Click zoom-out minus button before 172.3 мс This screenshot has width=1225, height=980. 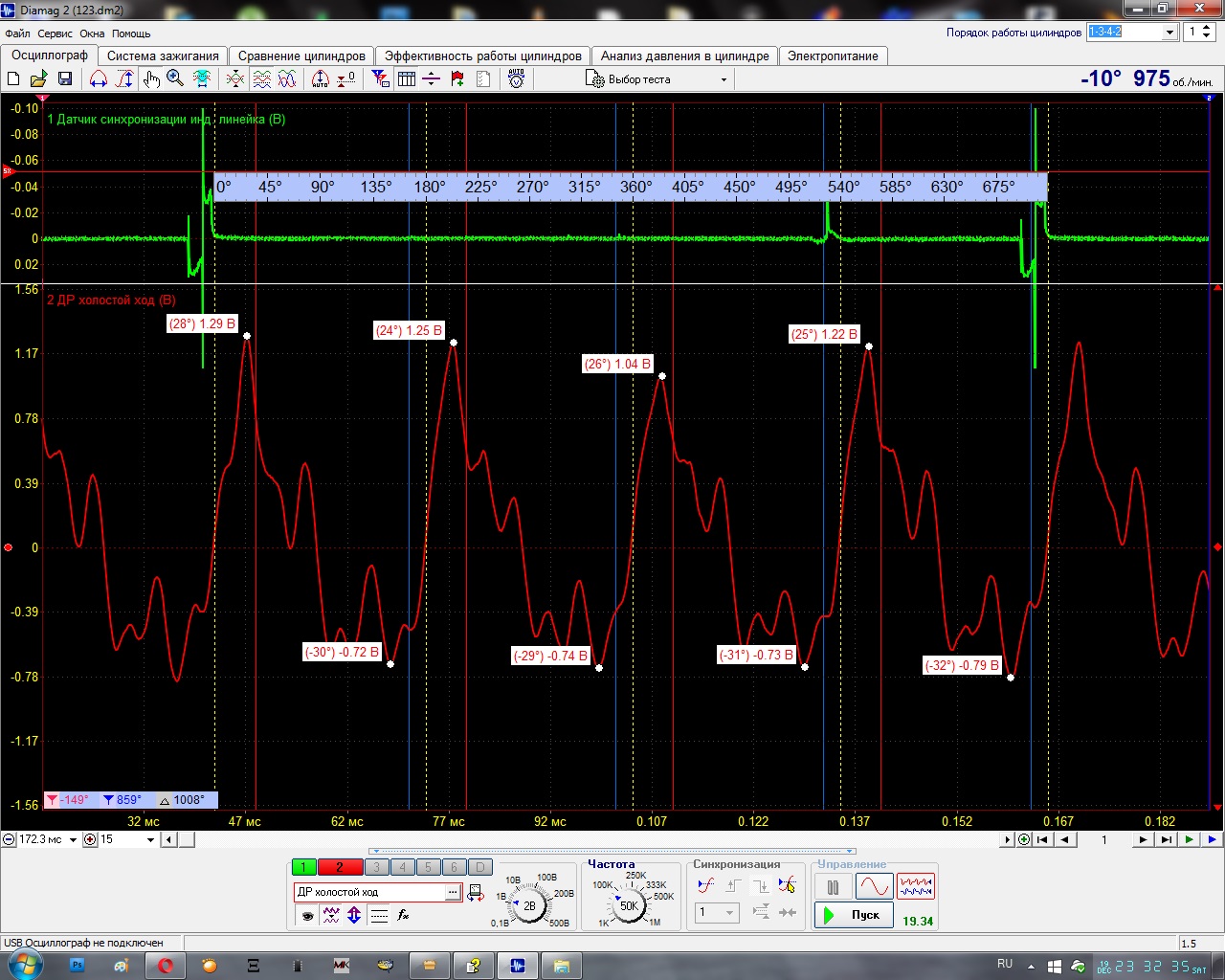[x=10, y=839]
